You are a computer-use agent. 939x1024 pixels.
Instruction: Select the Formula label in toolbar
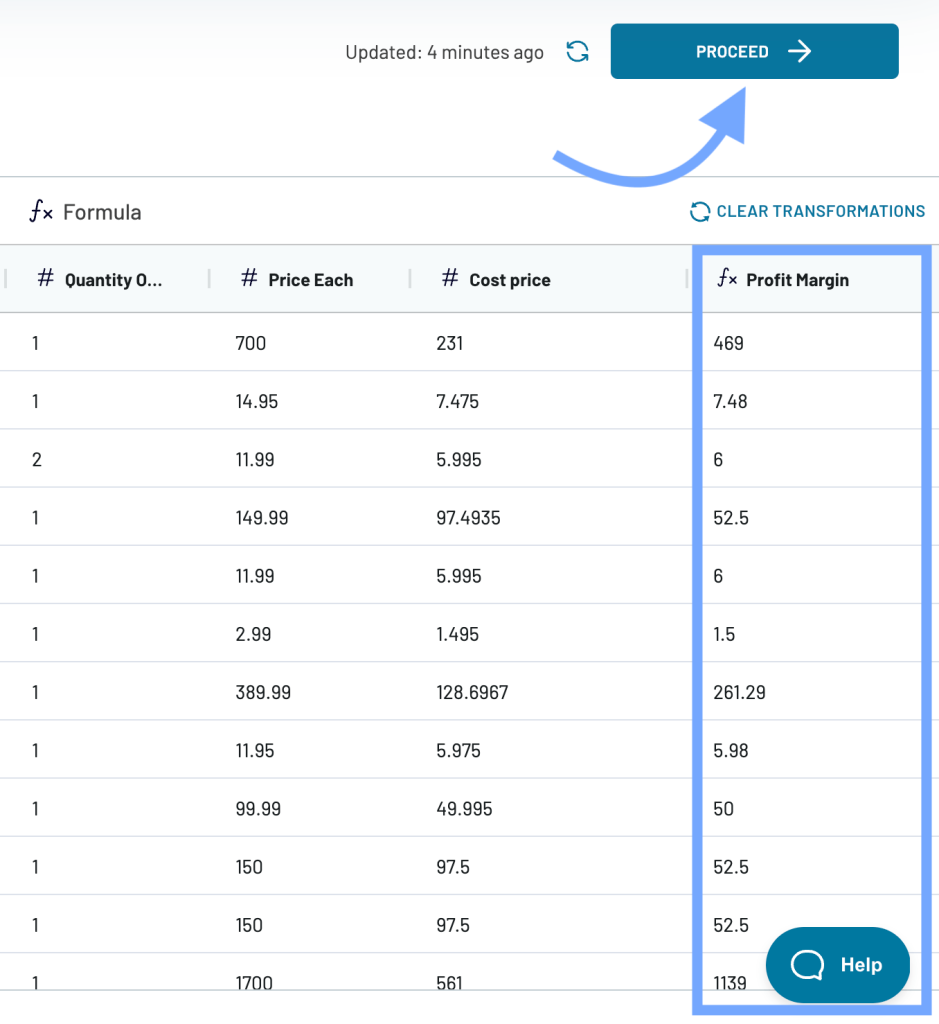(x=102, y=212)
